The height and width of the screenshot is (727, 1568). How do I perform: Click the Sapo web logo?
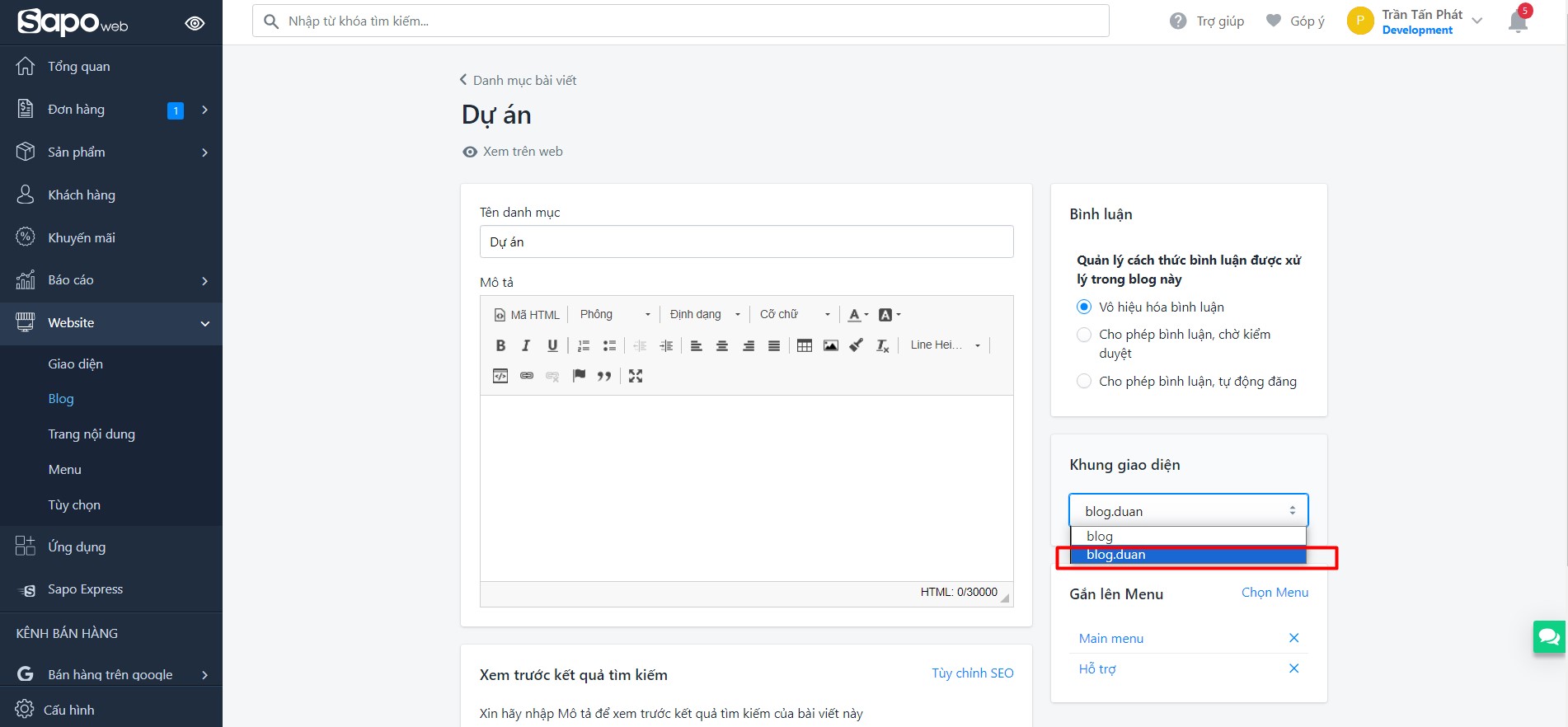[73, 21]
